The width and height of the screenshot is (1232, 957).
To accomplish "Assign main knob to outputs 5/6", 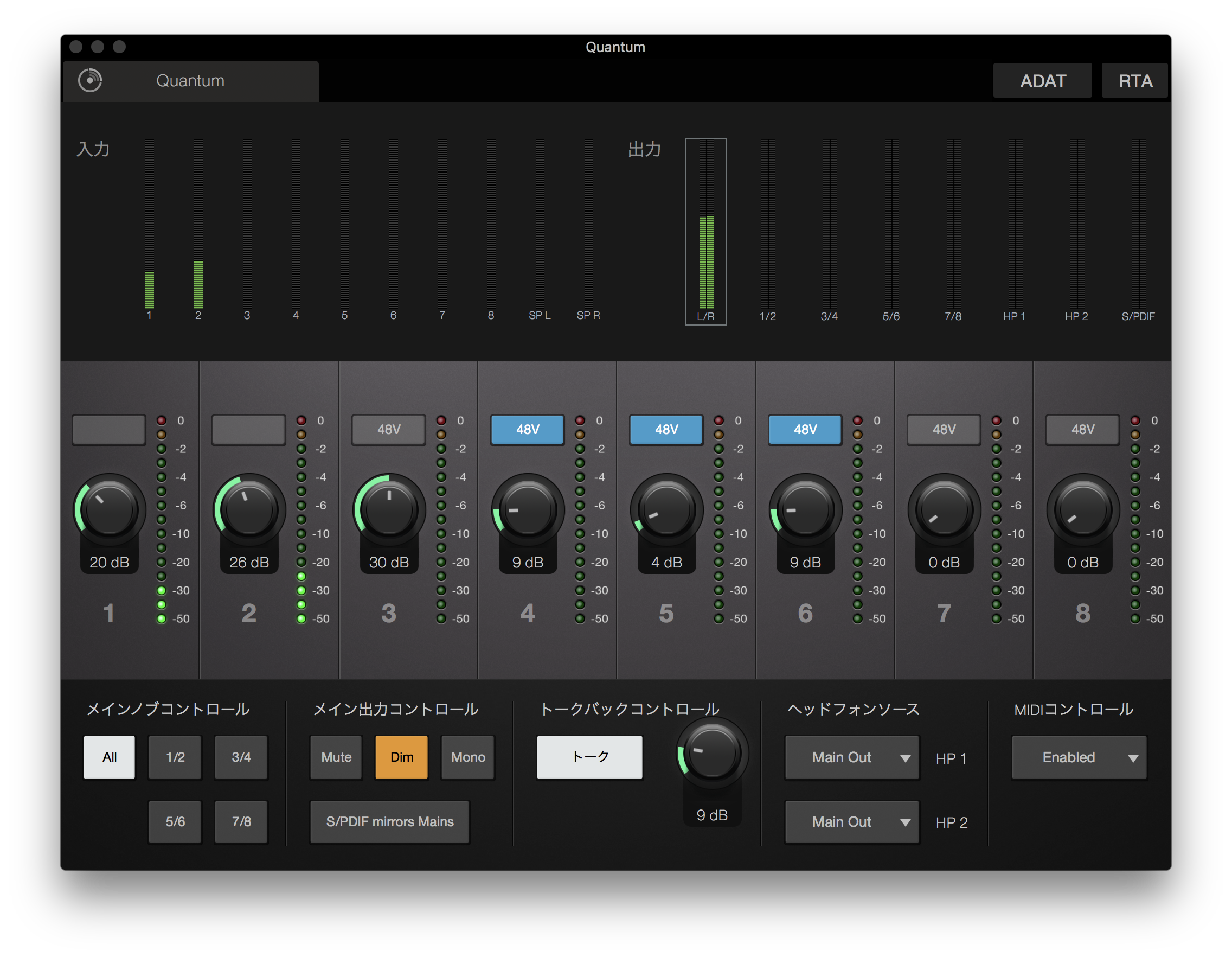I will (x=175, y=821).
